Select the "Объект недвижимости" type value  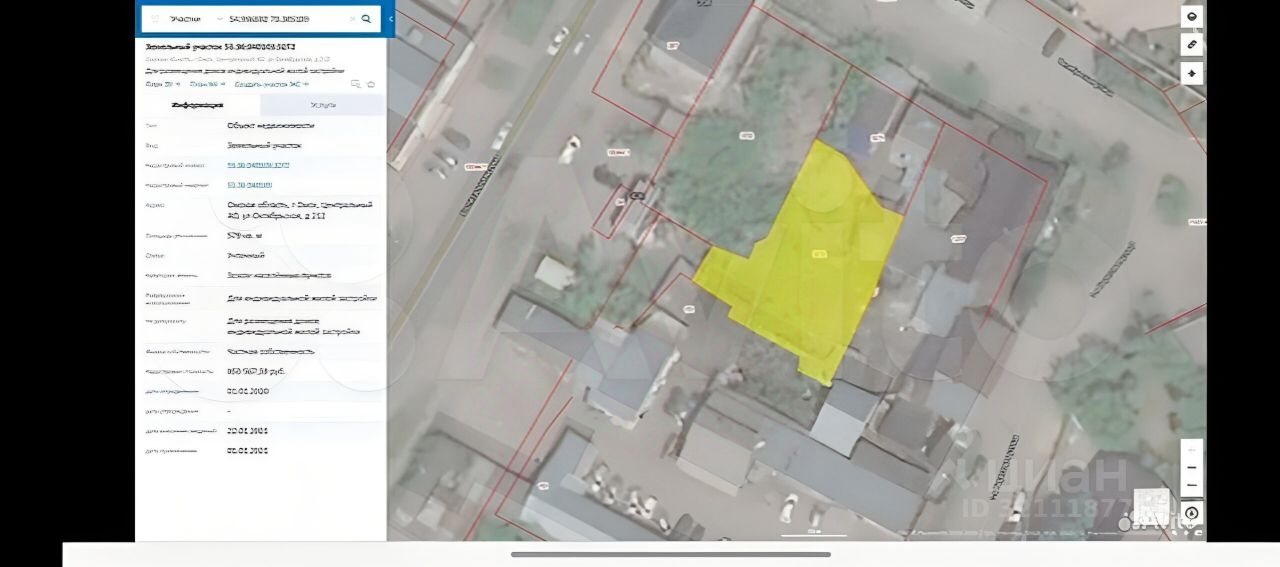[x=271, y=126]
